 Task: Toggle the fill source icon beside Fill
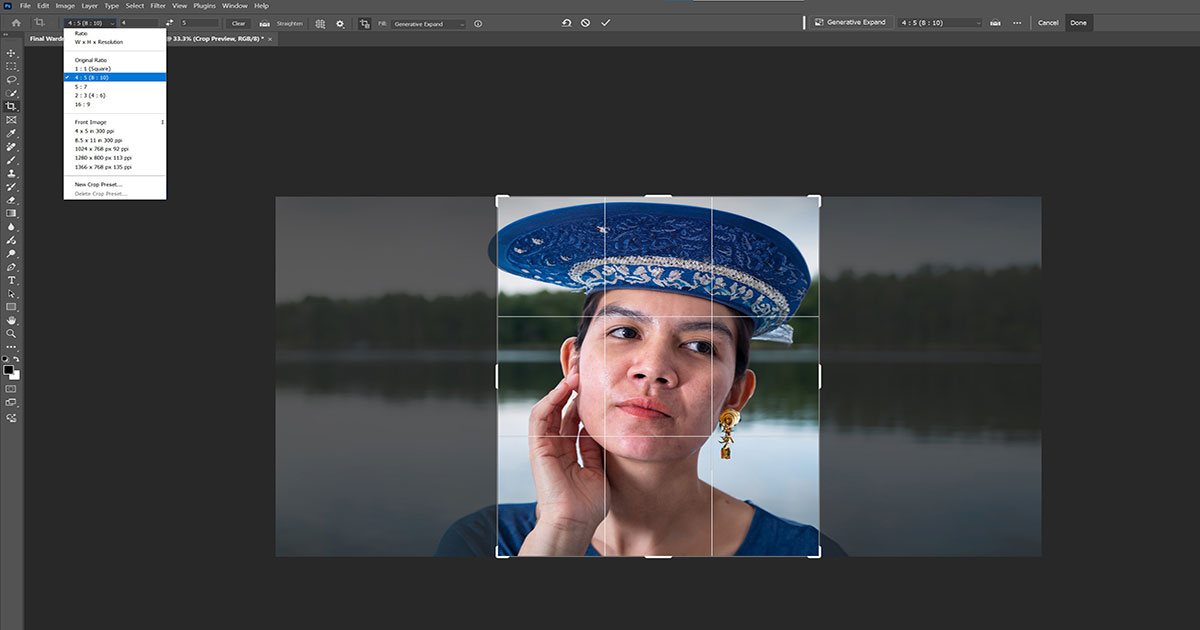click(x=364, y=23)
